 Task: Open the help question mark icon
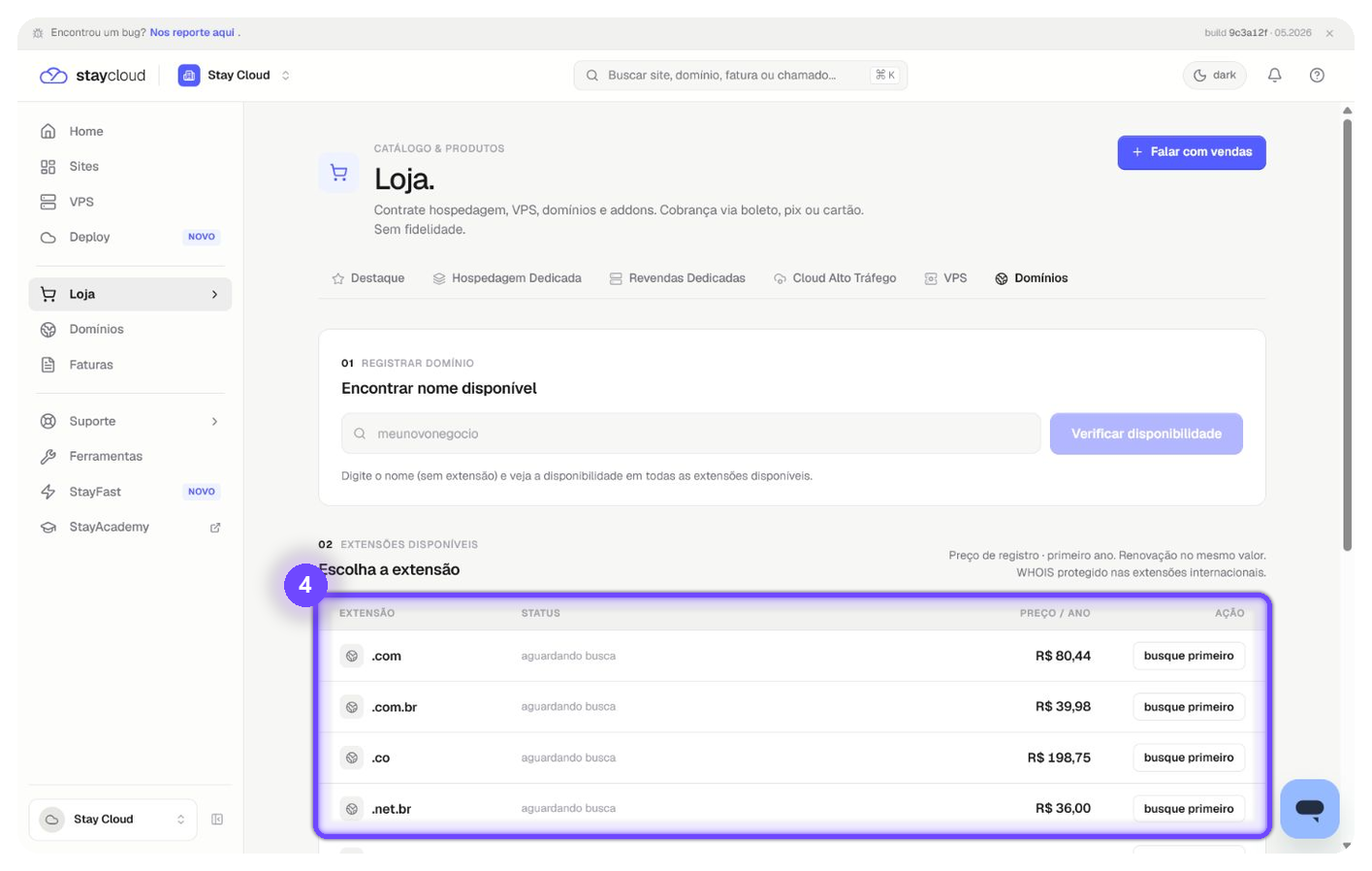point(1317,75)
